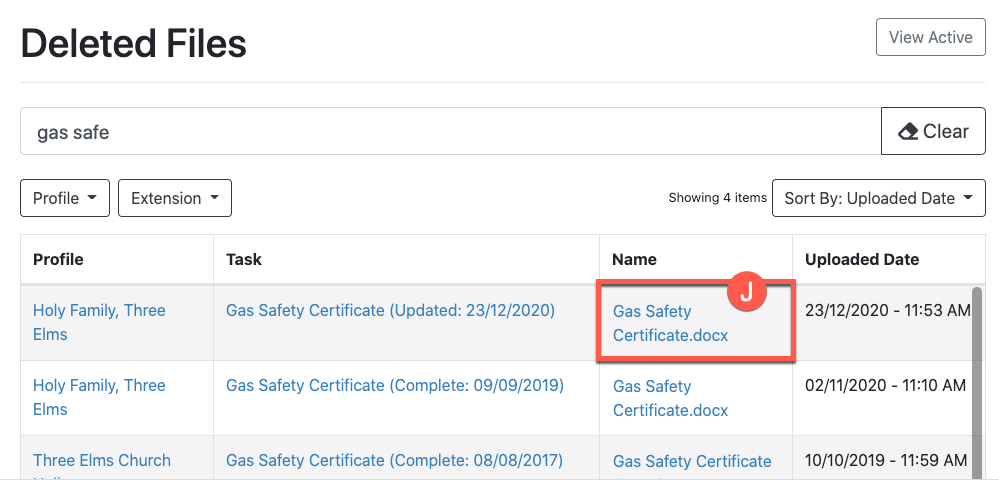Open third row Gas Safety Certificate file
Viewport: 999px width, 485px height.
[692, 462]
